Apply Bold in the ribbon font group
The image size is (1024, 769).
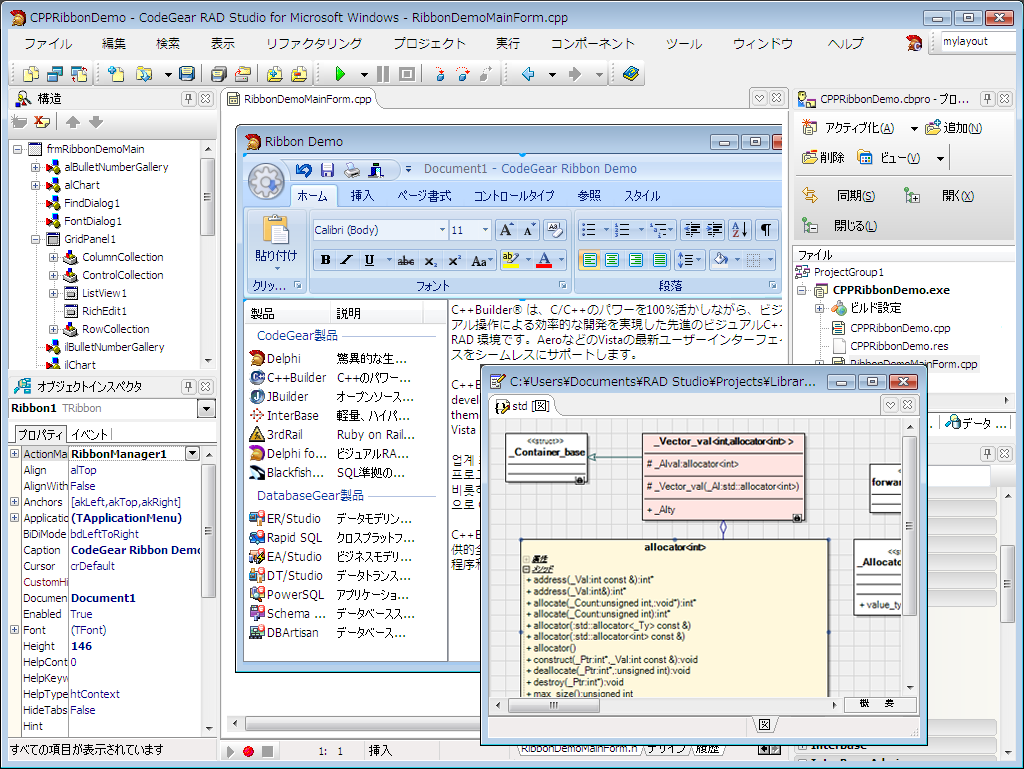325,260
